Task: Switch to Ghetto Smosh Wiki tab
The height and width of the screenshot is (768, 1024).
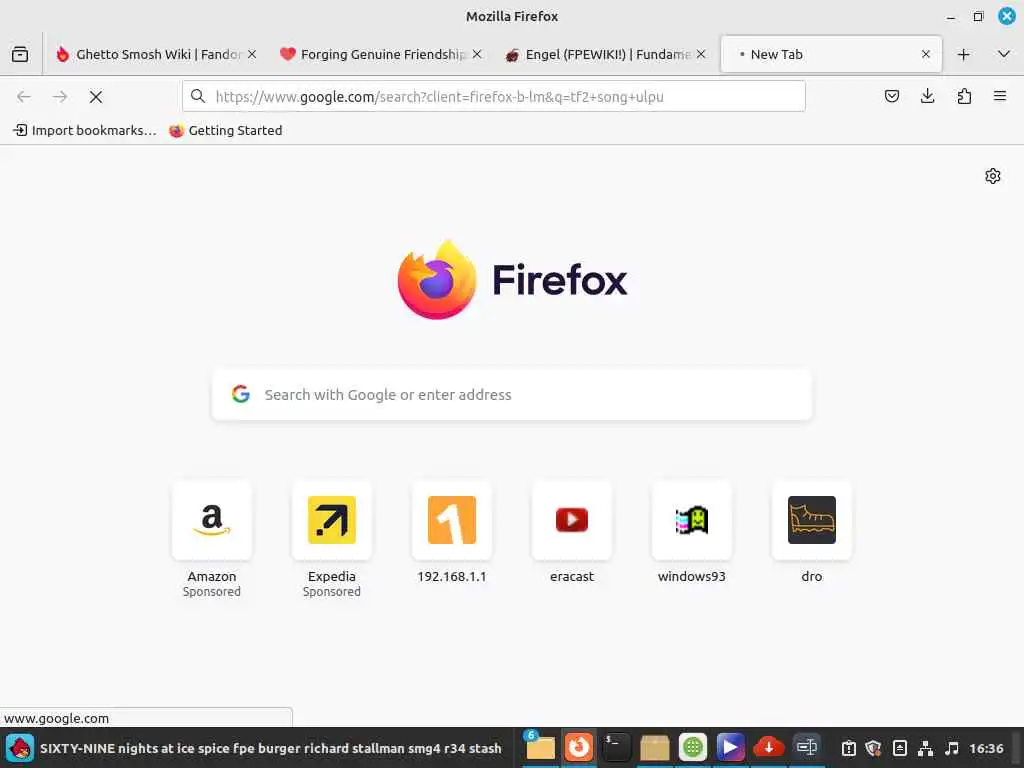Action: [x=148, y=54]
